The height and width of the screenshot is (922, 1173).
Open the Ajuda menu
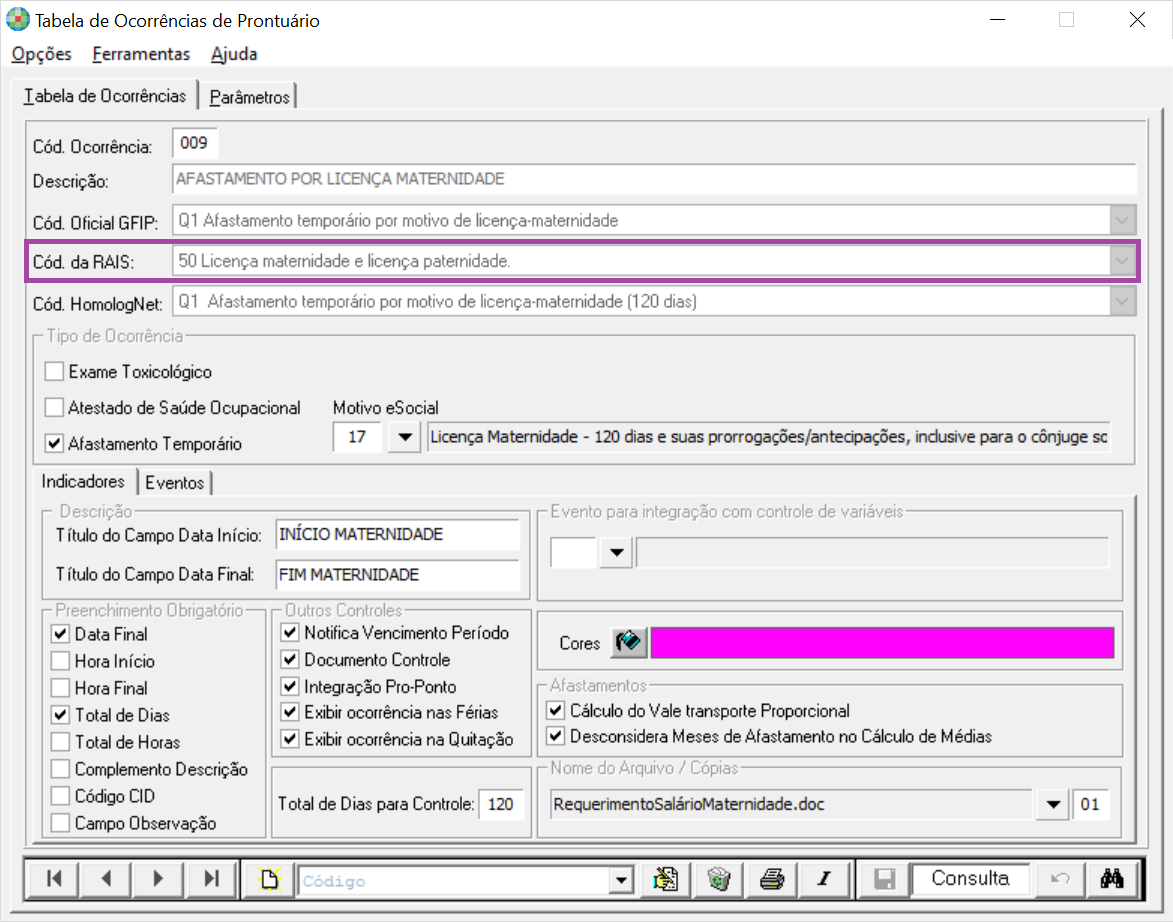click(x=234, y=54)
